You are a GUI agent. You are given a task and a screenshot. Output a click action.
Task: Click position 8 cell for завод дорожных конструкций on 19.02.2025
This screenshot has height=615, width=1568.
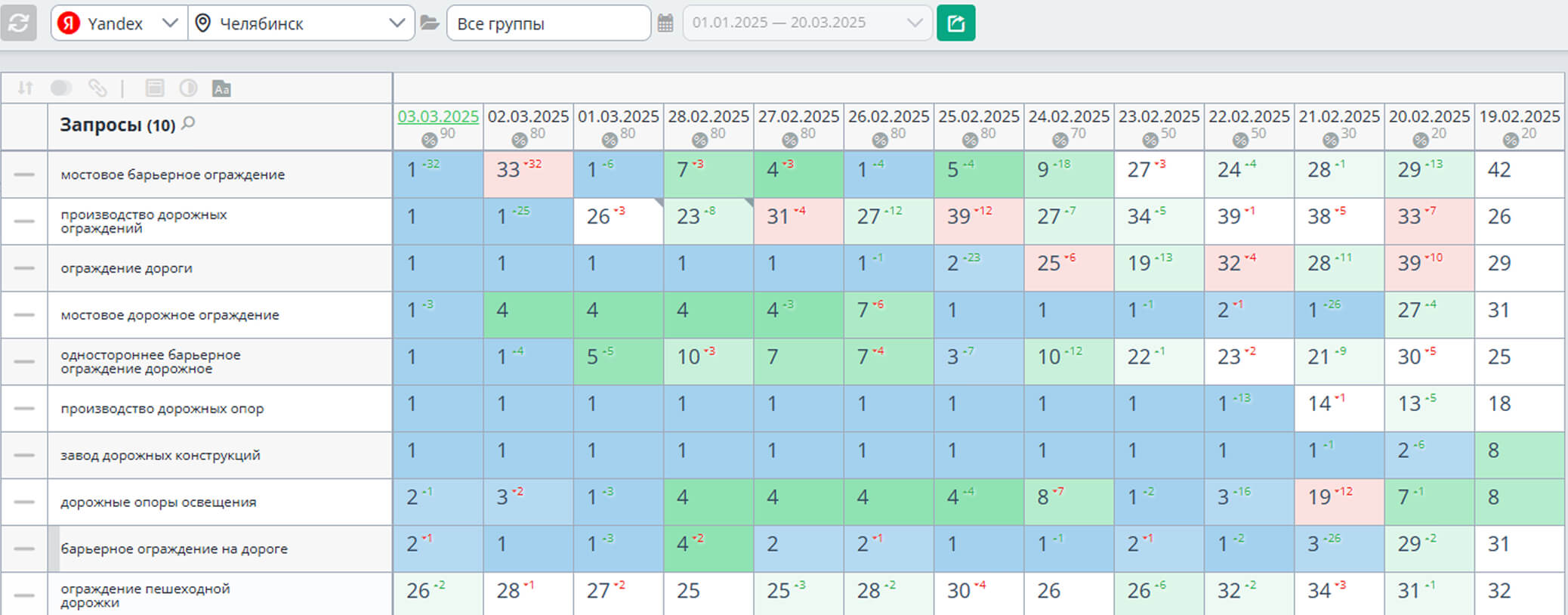coord(1520,456)
